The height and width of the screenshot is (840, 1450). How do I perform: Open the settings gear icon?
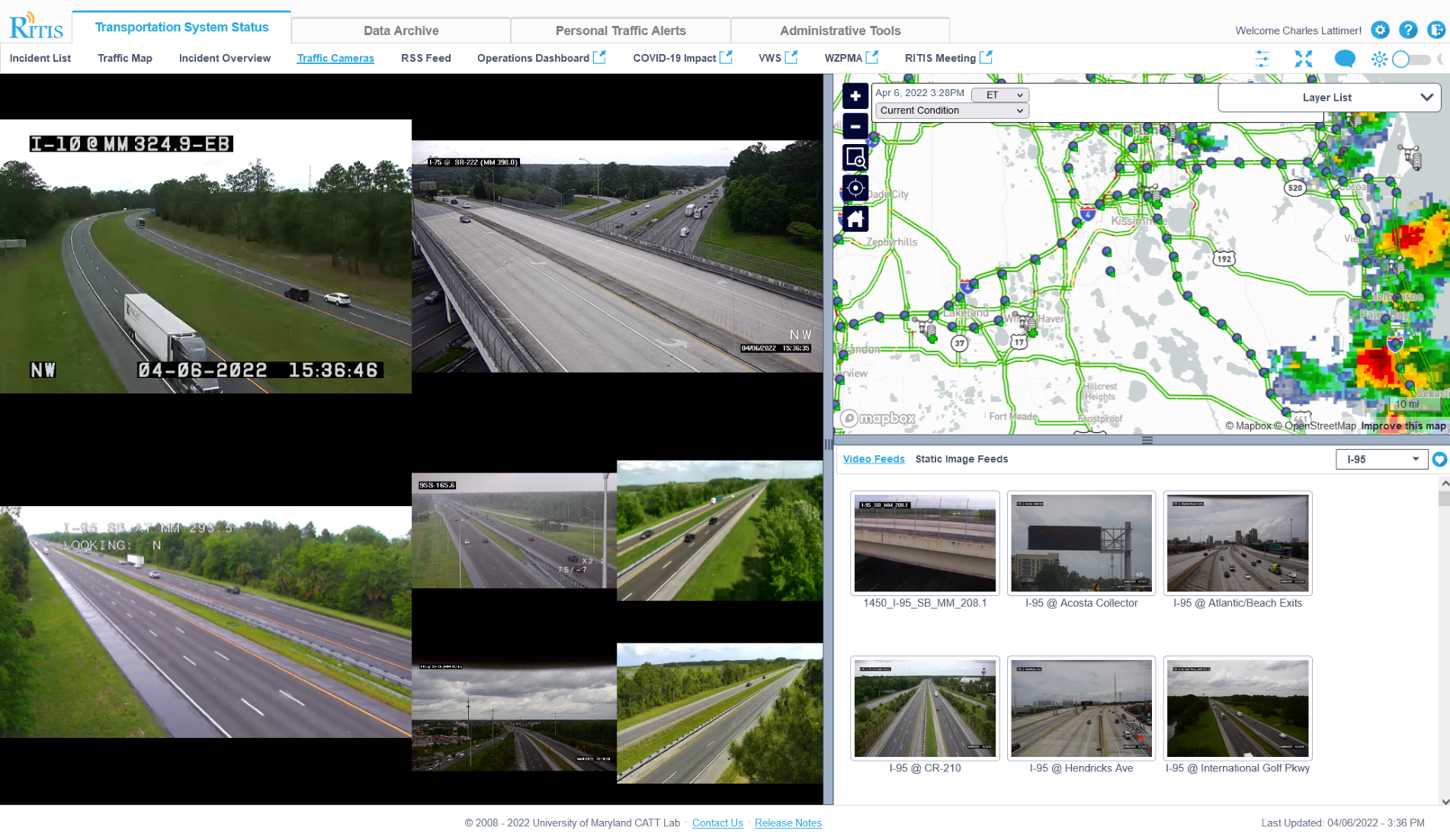point(1380,30)
